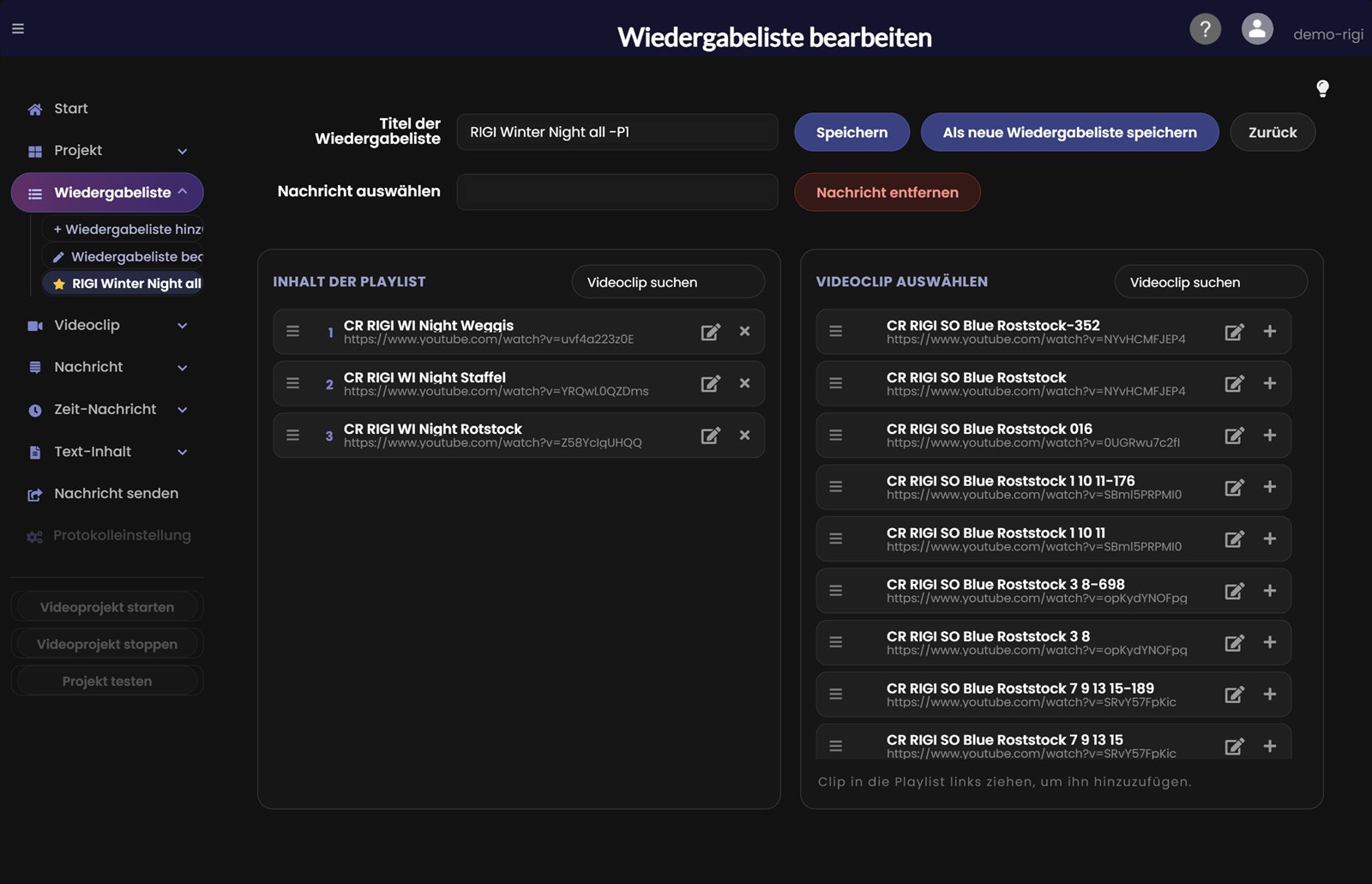Remove CR RIGI WI Night Weggis from playlist
The image size is (1372, 884).
click(744, 332)
